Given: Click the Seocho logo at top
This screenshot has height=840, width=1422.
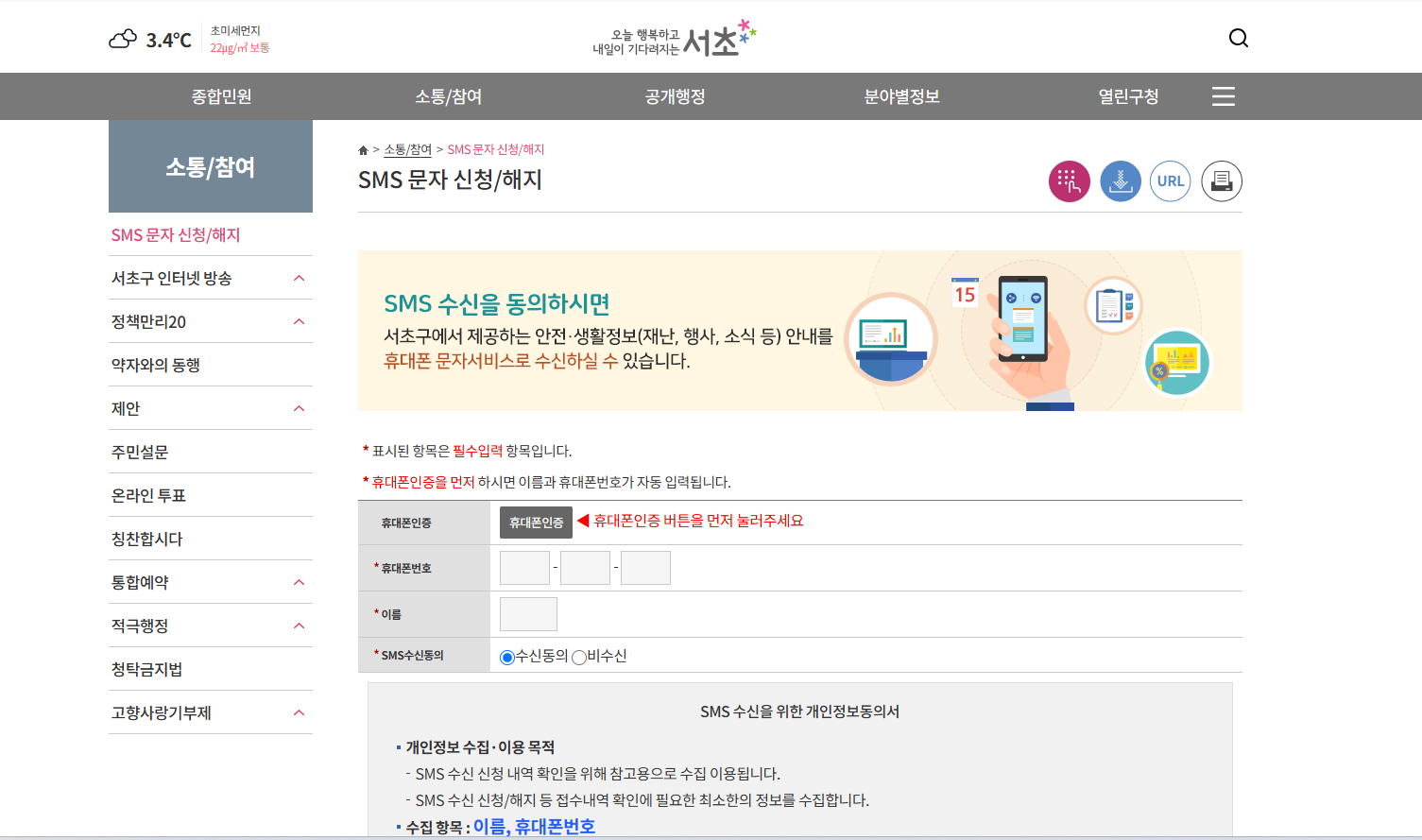Looking at the screenshot, I should 675,39.
